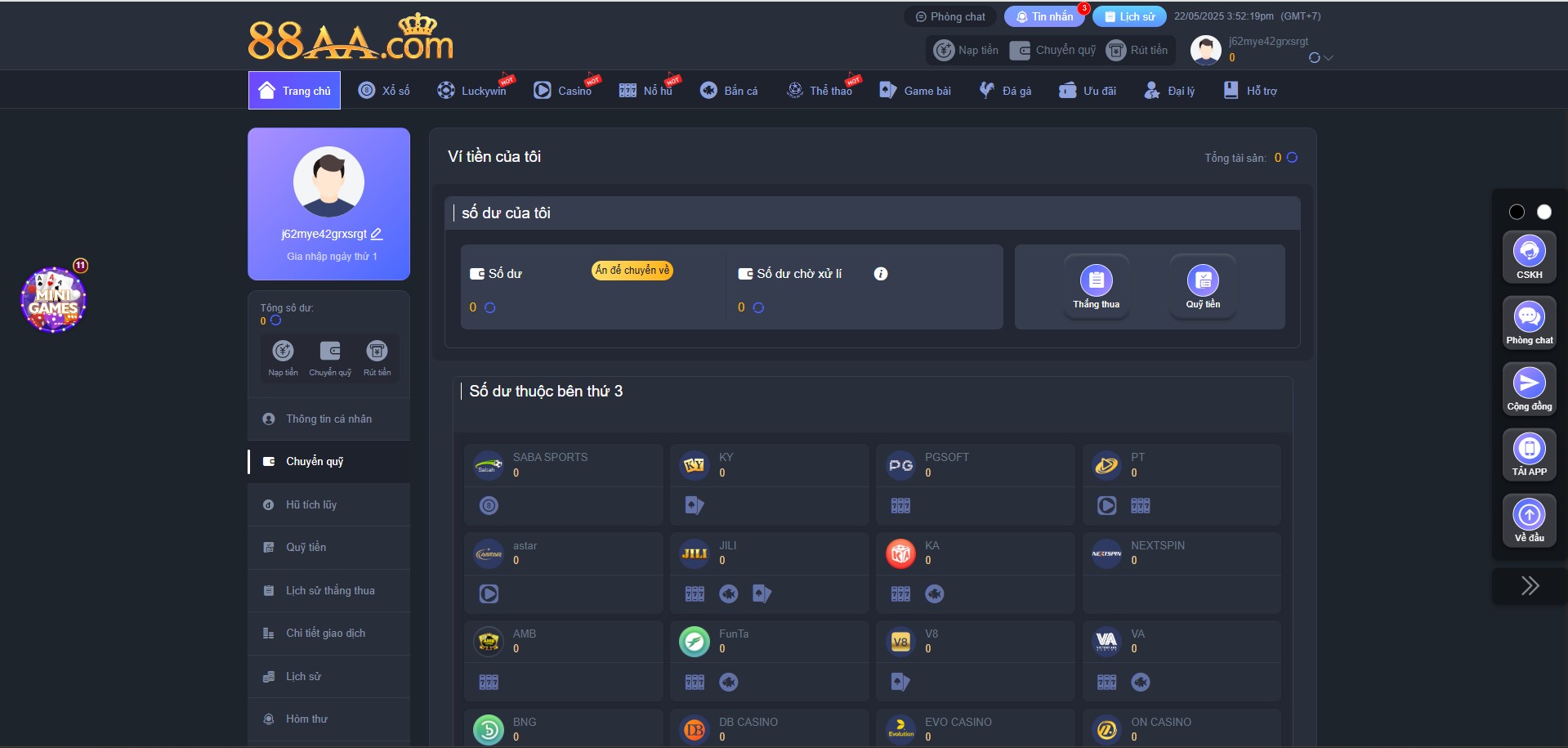Open the Xổ số menu

pyautogui.click(x=384, y=91)
